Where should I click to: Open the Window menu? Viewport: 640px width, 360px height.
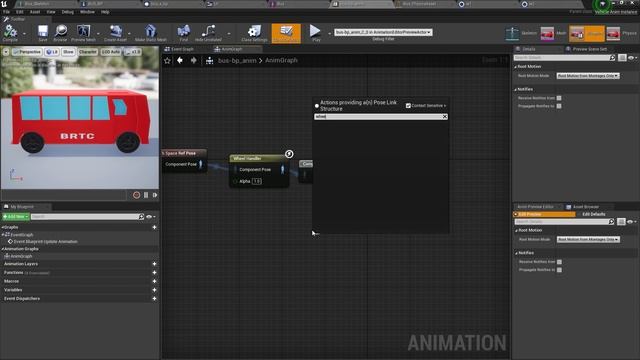pyautogui.click(x=87, y=12)
